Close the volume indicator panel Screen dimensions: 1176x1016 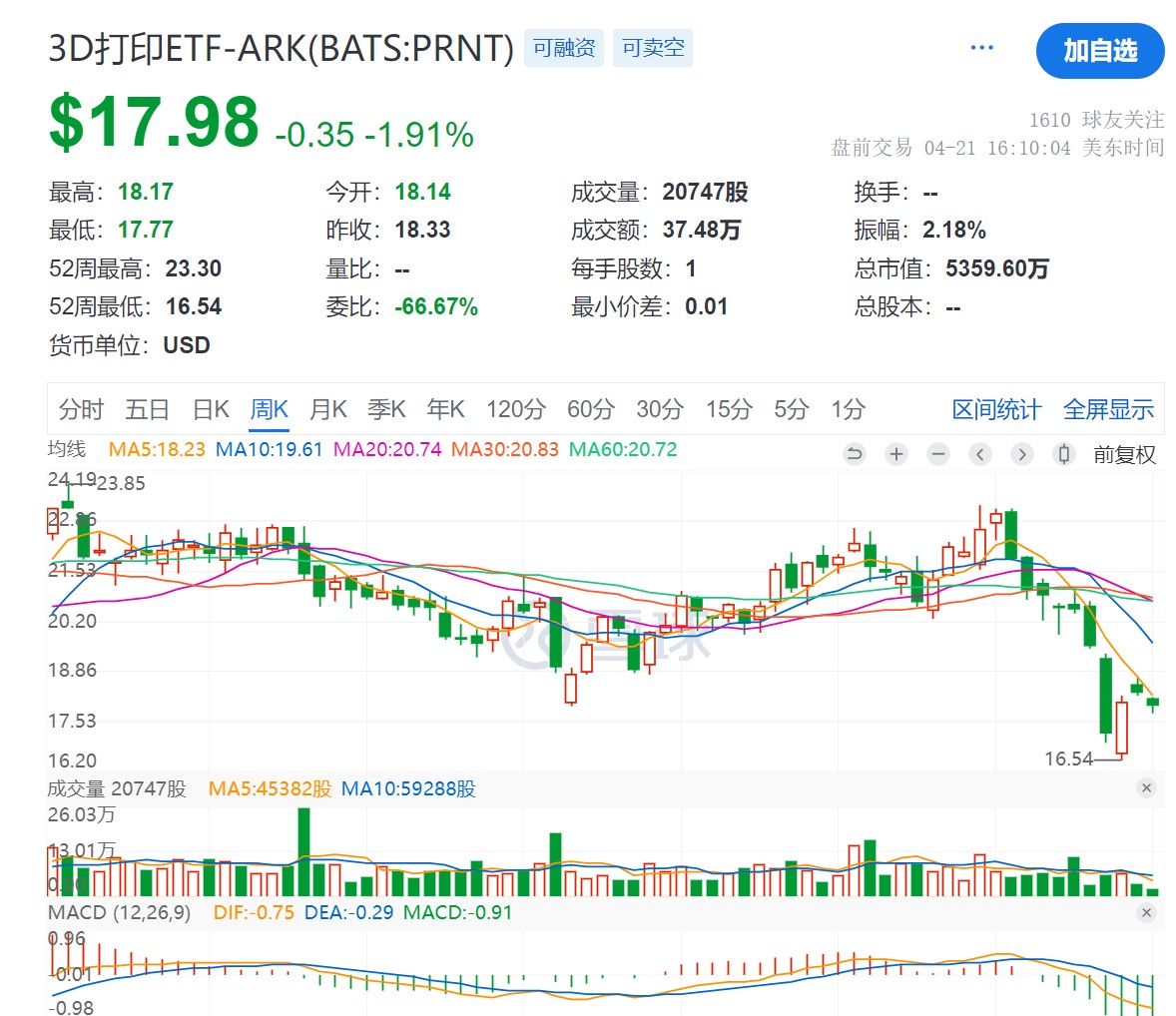coord(1146,788)
